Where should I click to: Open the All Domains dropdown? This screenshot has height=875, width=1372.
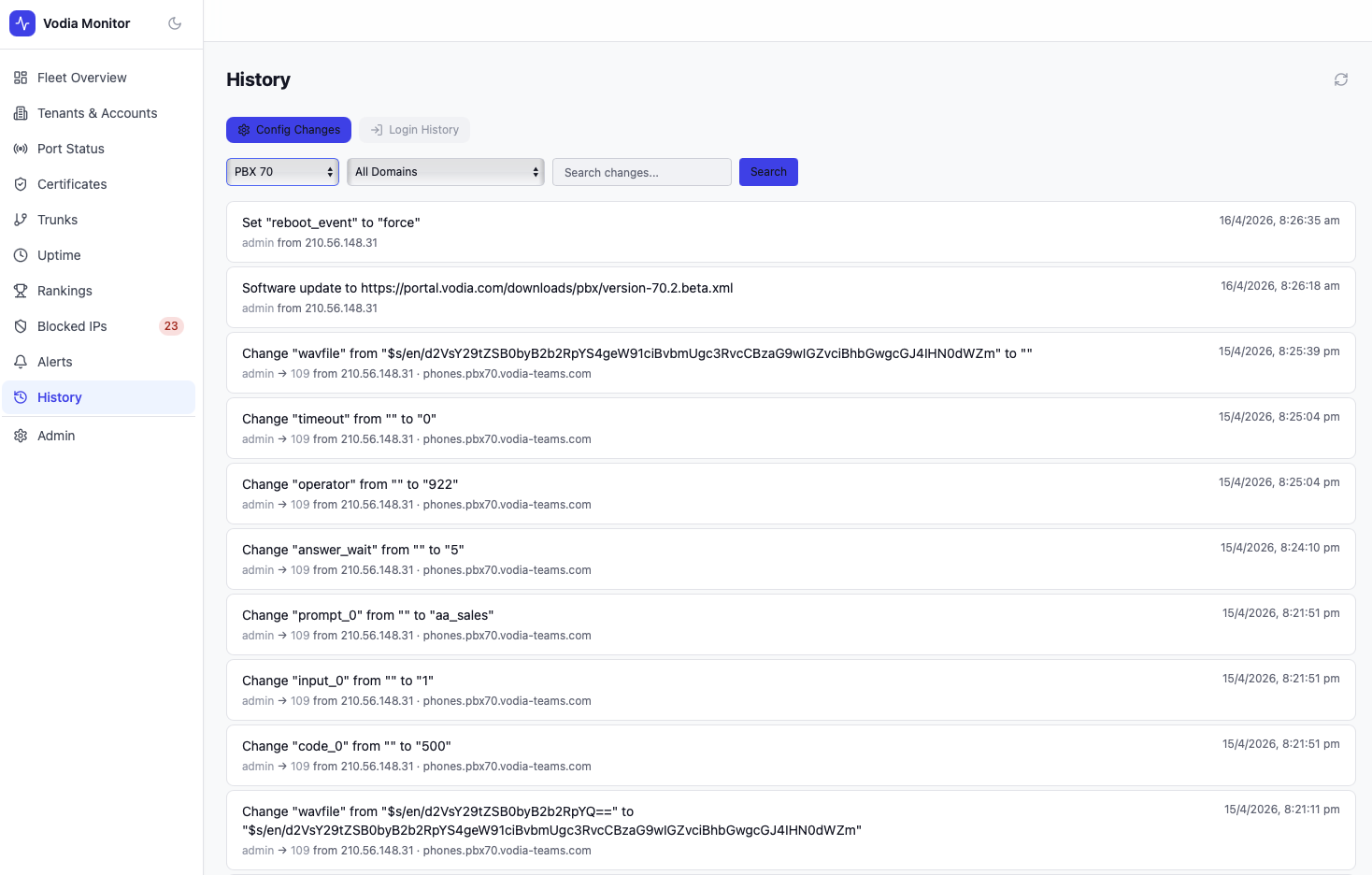coord(445,172)
